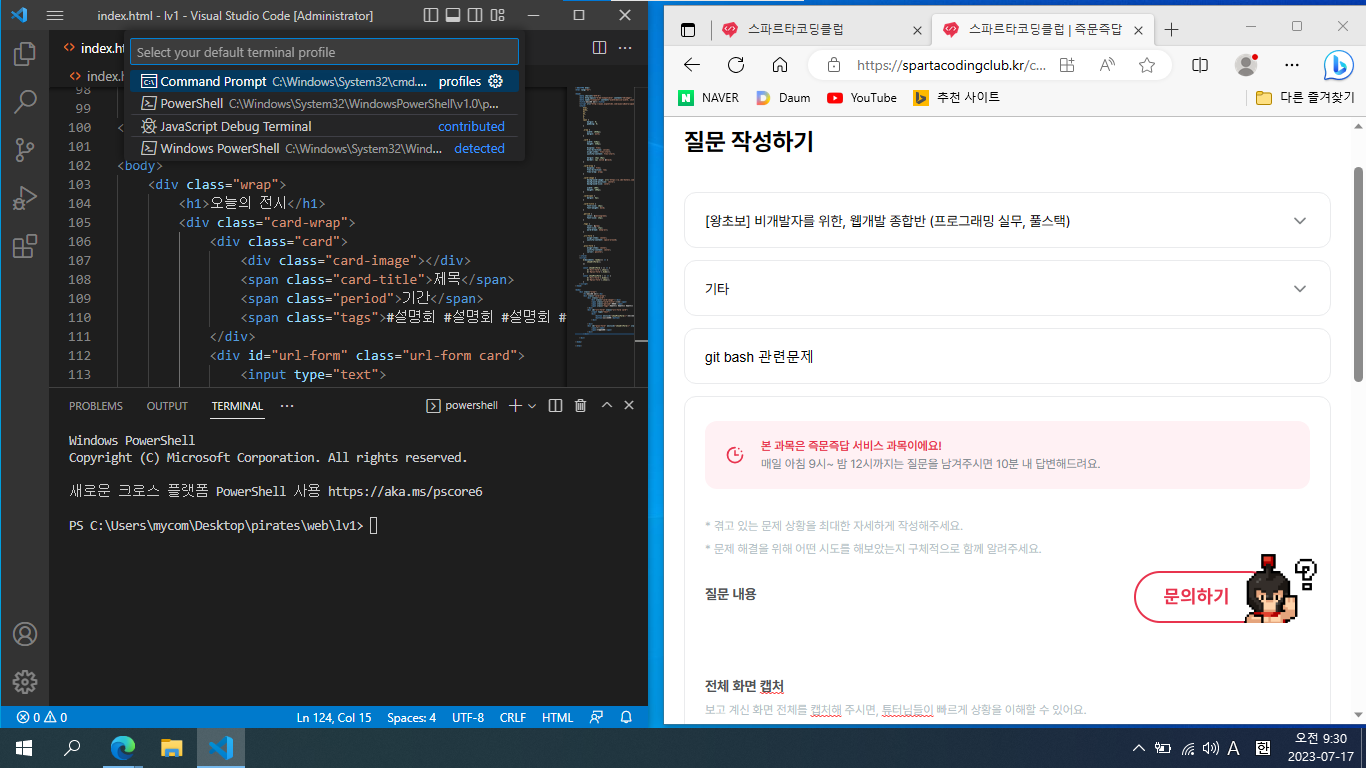Open the Accounts menu in VS Code
This screenshot has width=1366, height=768.
tap(25, 634)
